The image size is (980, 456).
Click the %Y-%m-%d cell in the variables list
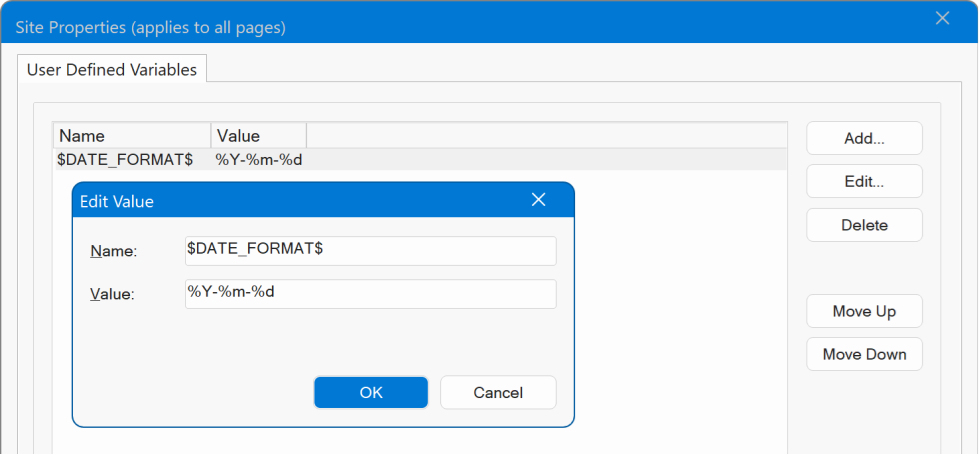click(x=259, y=159)
